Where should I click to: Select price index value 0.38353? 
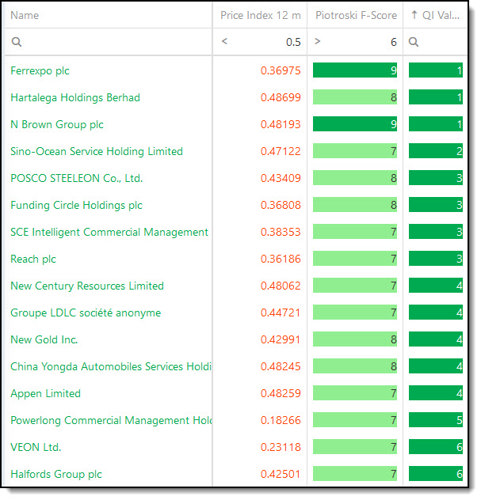[281, 232]
